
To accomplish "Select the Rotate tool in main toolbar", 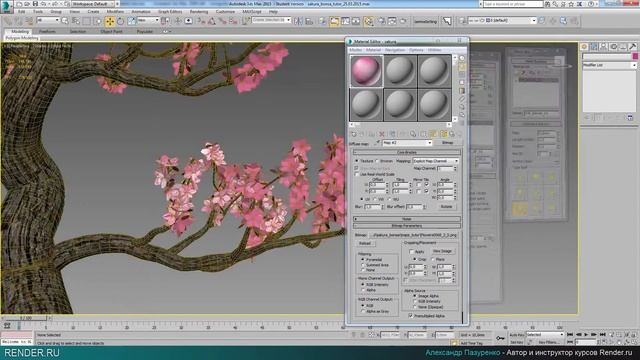I will click(120, 21).
